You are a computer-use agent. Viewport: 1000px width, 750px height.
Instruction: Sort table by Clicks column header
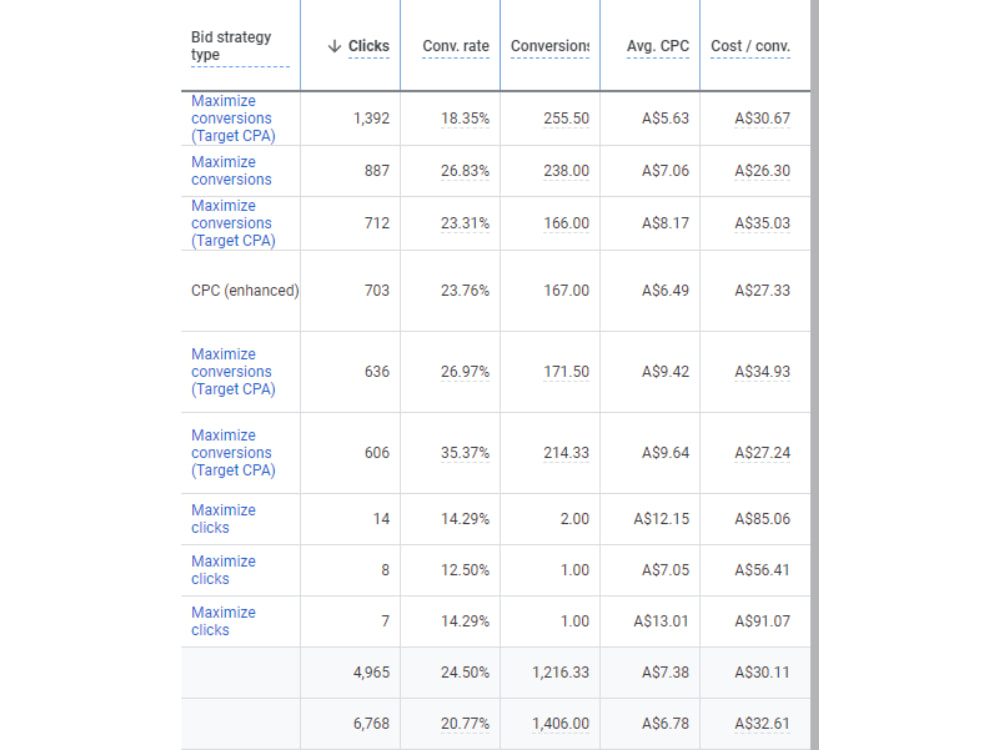pyautogui.click(x=369, y=46)
